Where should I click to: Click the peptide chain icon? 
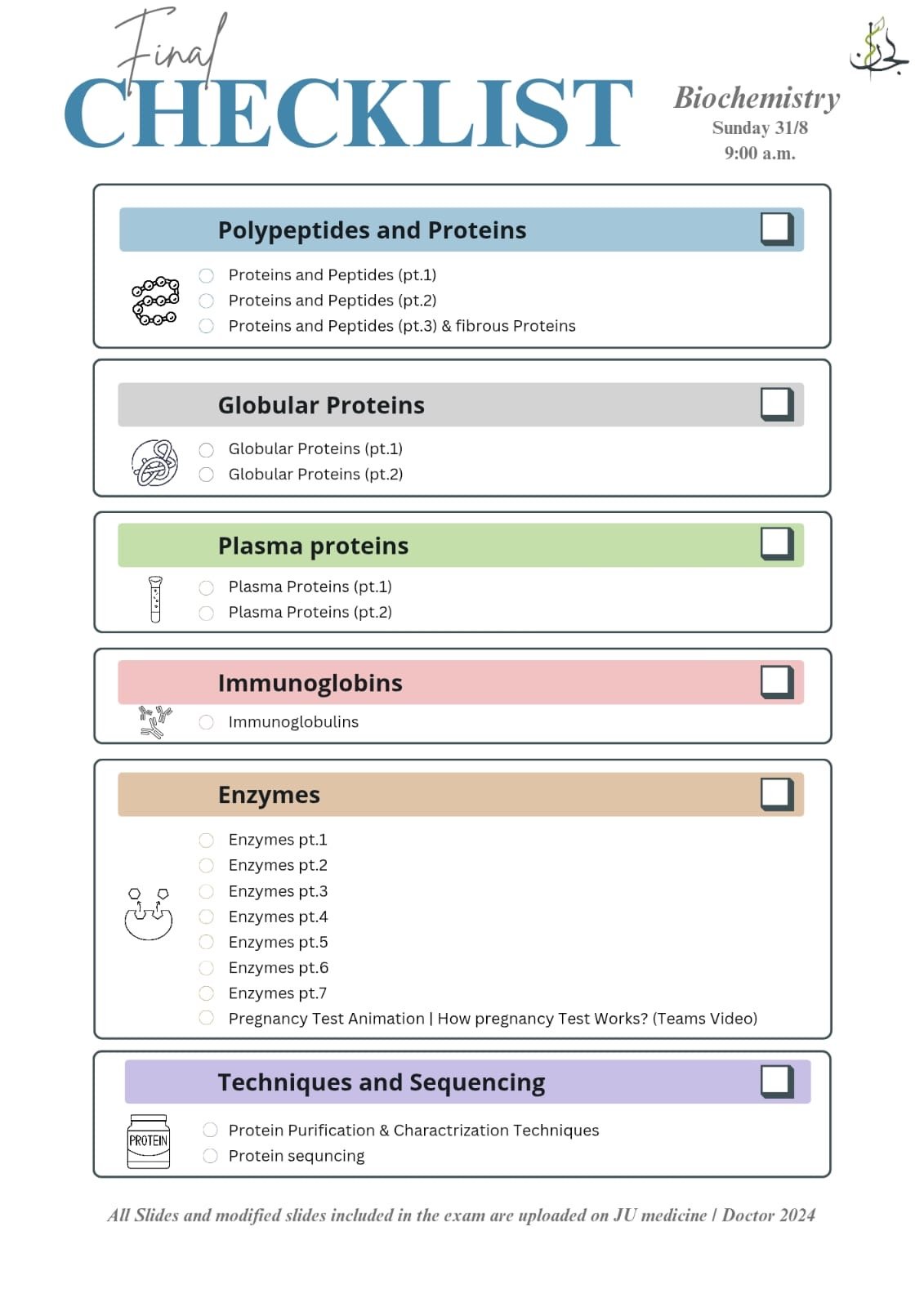pyautogui.click(x=155, y=301)
